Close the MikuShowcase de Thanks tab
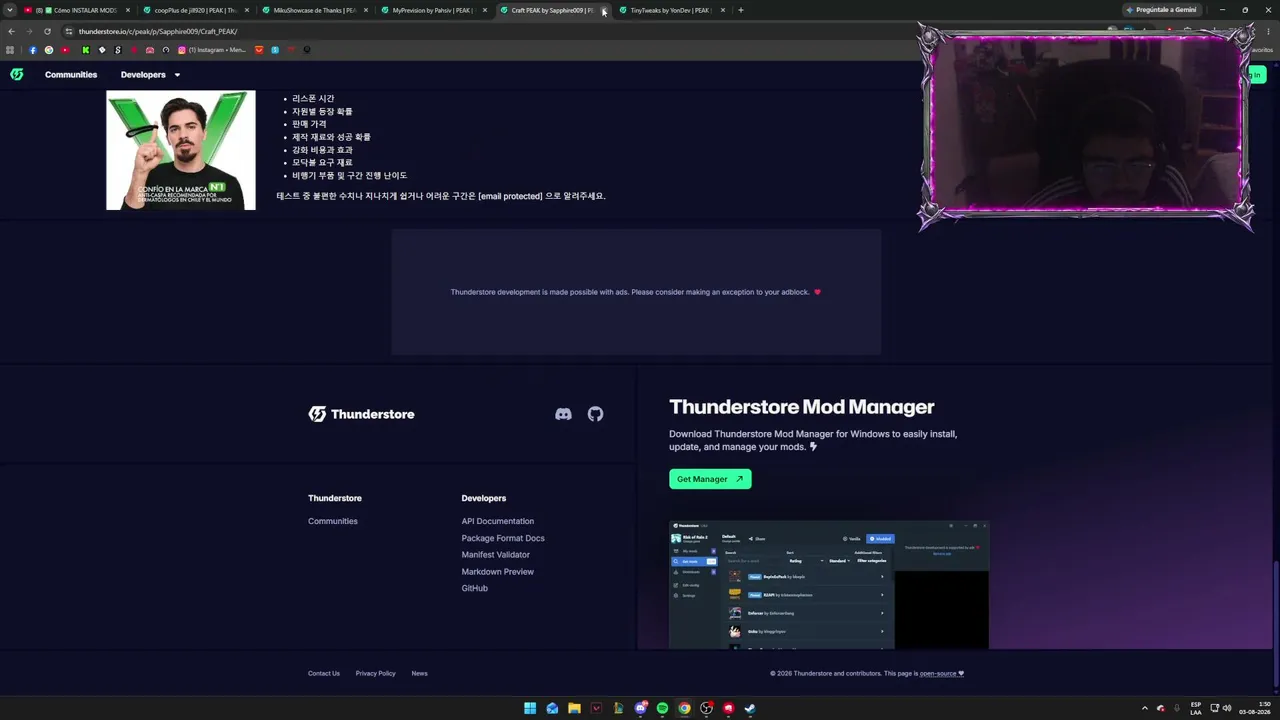Screen dimensions: 1280x720 (x=366, y=10)
